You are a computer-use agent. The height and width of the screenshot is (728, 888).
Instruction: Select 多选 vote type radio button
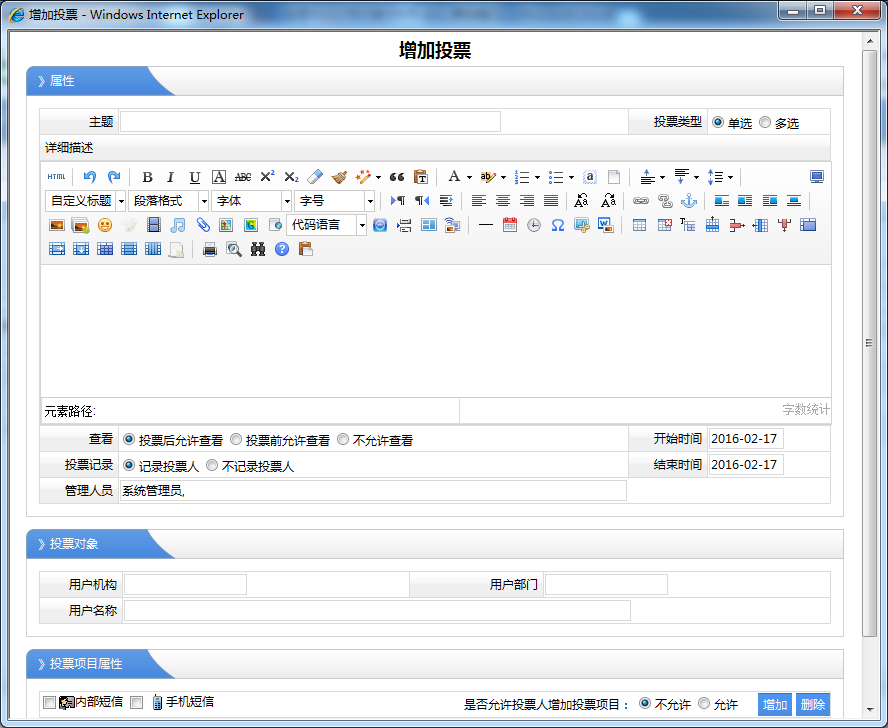coord(765,123)
